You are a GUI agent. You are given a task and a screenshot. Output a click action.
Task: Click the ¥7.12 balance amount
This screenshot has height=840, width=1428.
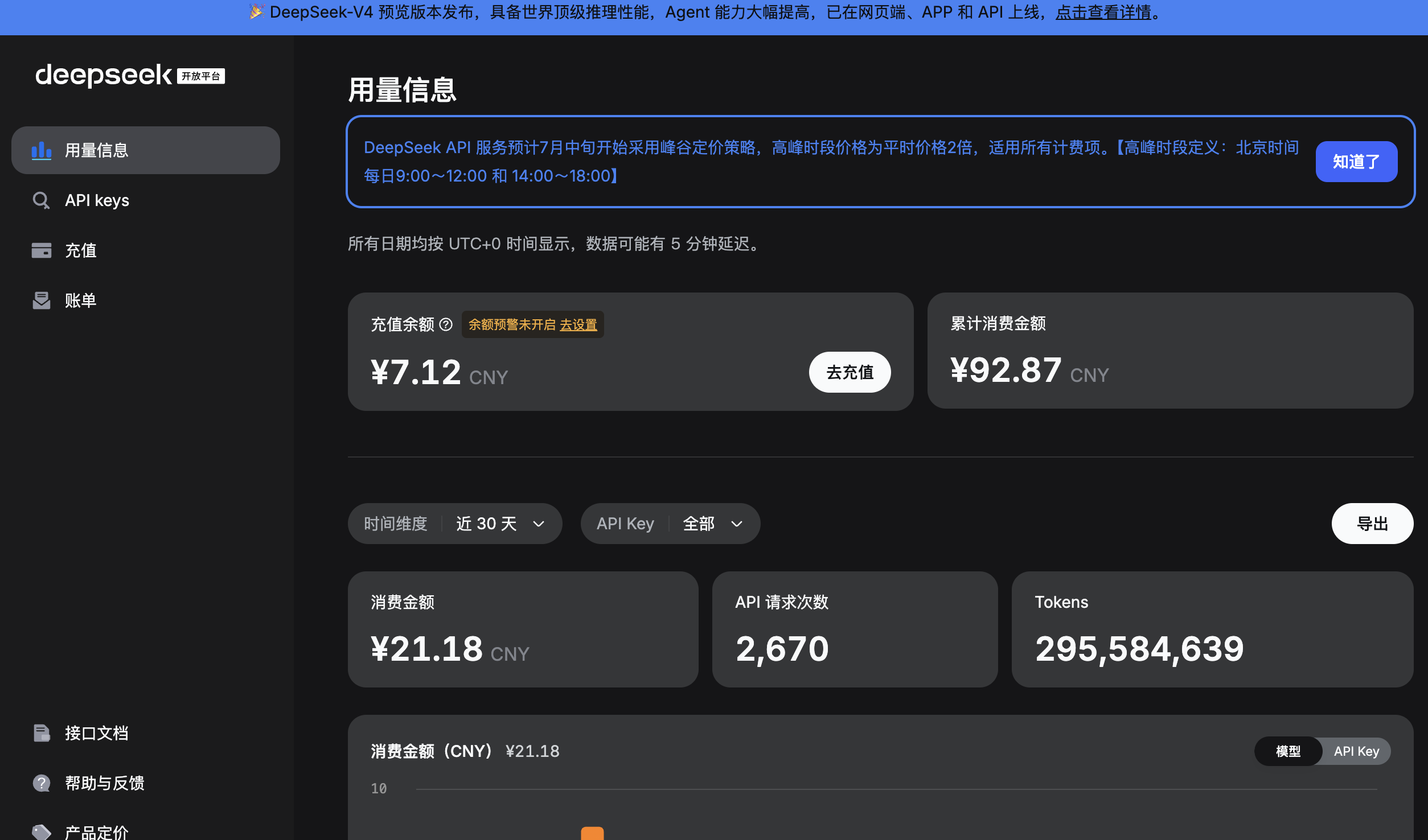click(x=416, y=373)
